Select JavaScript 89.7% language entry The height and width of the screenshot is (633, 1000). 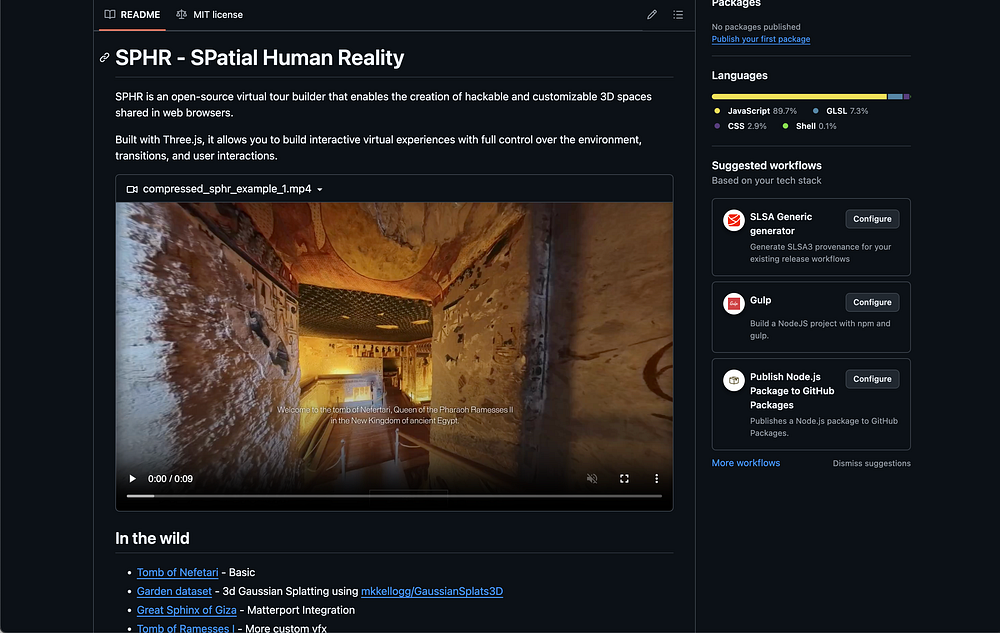tap(755, 111)
